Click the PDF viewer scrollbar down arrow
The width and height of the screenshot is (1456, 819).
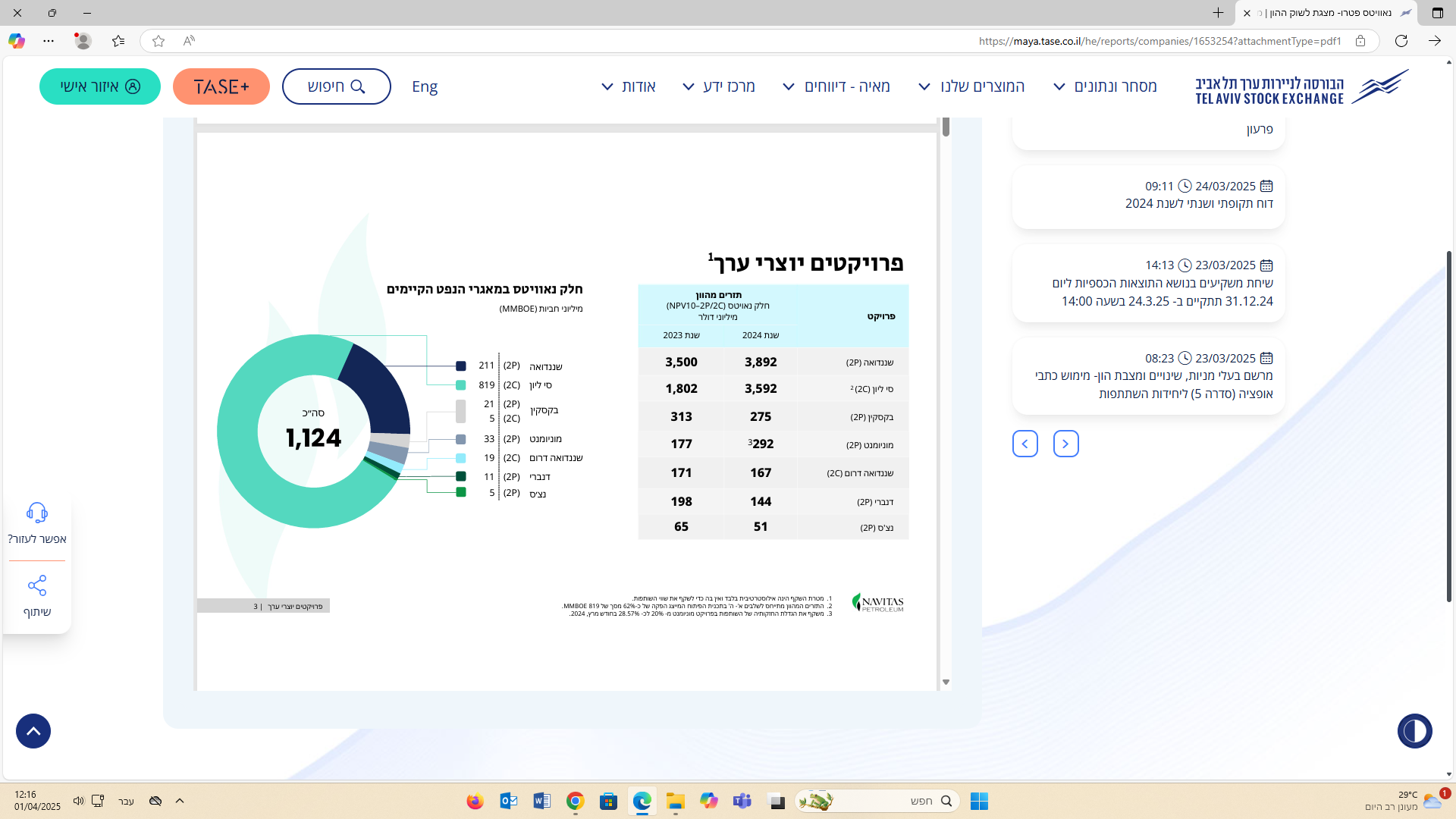946,682
